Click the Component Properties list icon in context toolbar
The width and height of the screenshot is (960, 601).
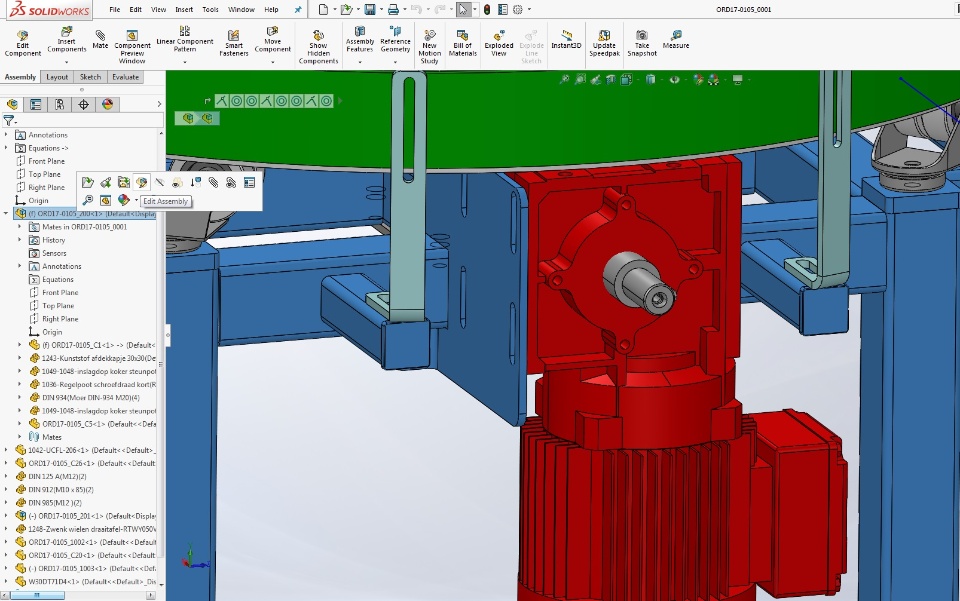[249, 182]
